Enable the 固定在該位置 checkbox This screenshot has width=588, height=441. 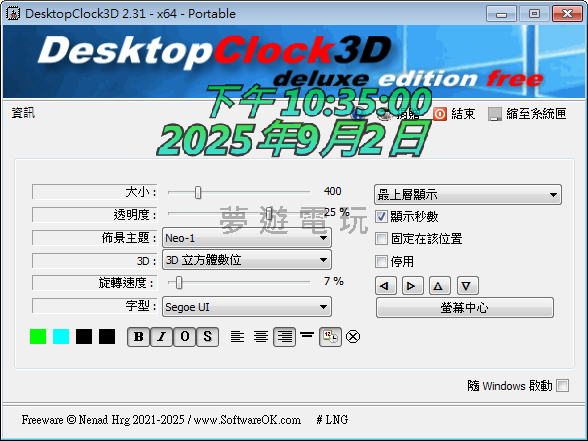point(381,239)
